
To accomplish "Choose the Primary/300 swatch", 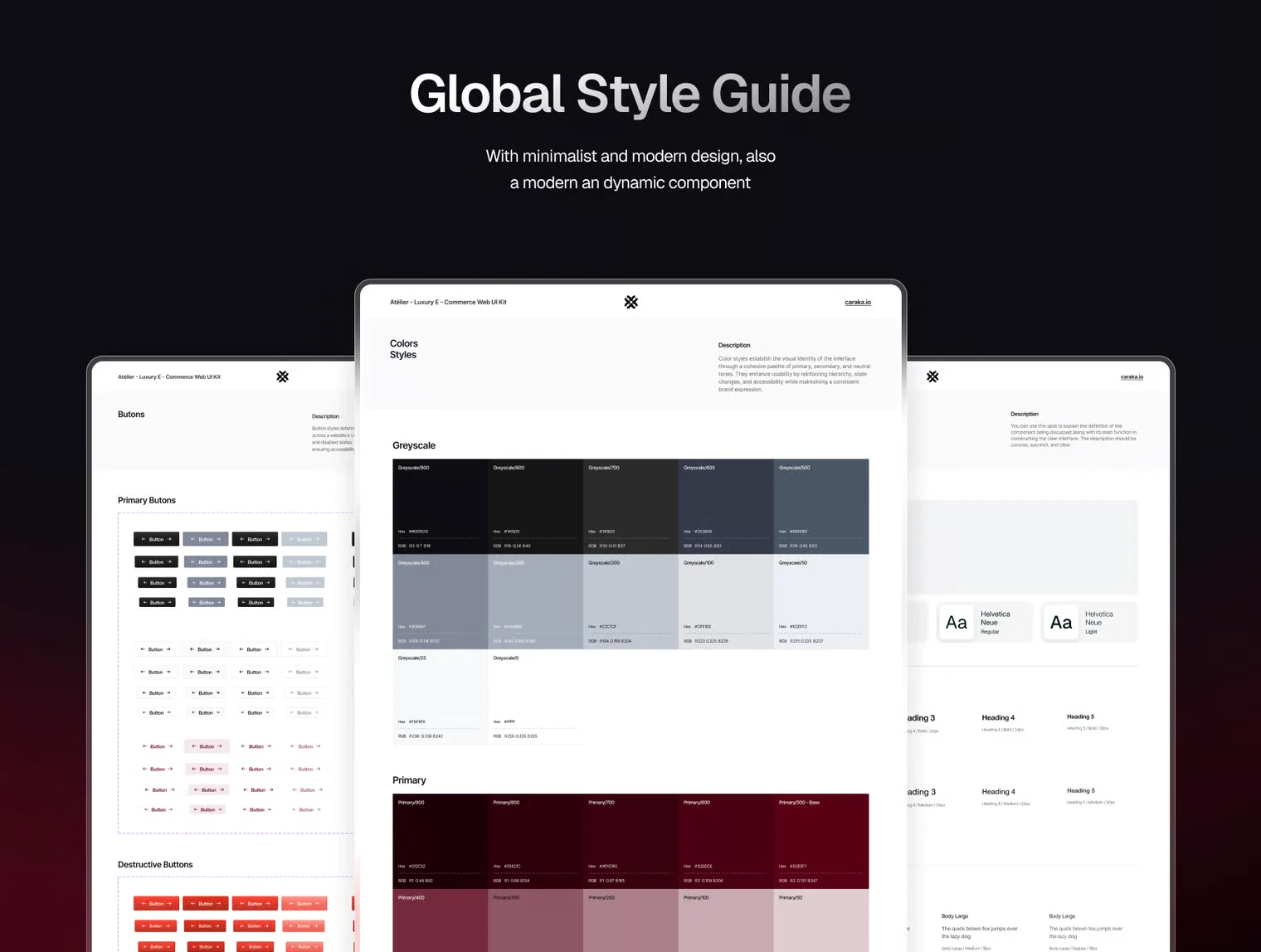I will 535,920.
